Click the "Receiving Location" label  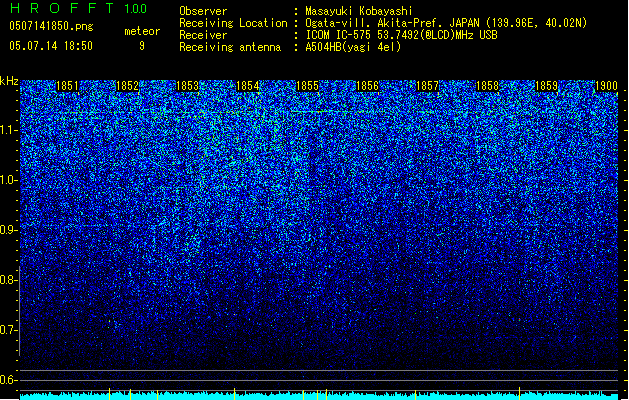[233, 23]
